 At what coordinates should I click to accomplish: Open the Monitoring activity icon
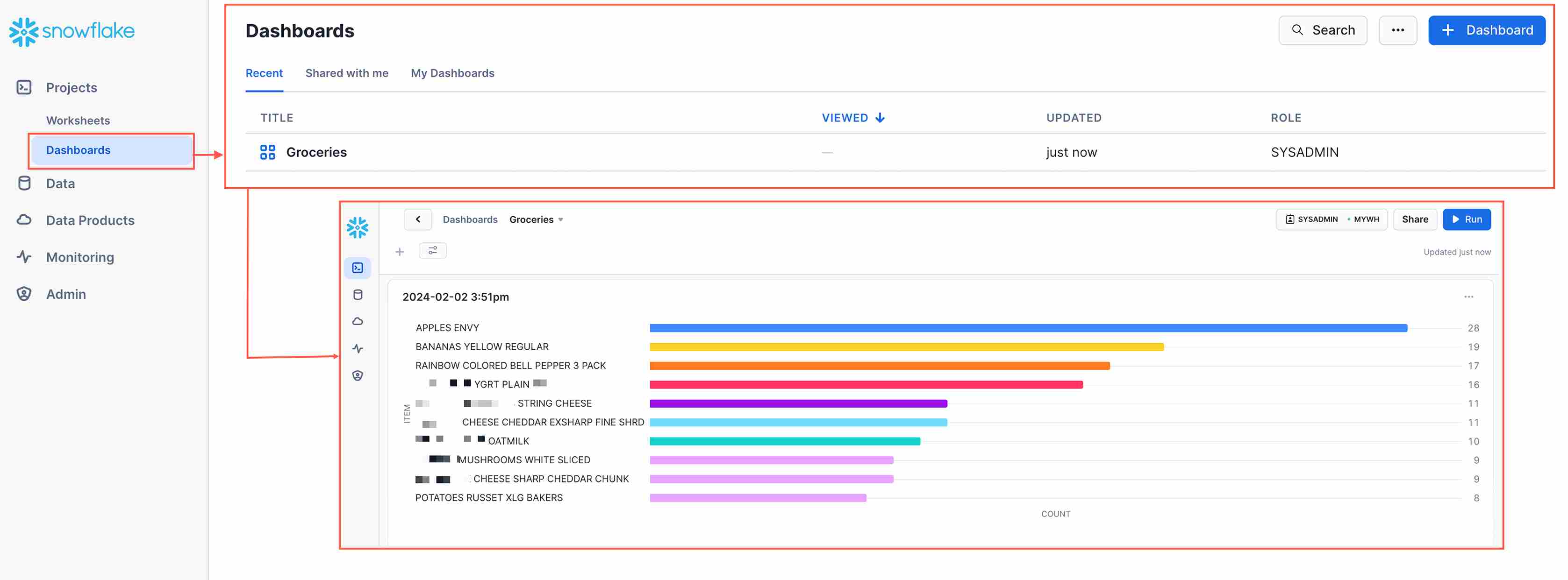[24, 257]
